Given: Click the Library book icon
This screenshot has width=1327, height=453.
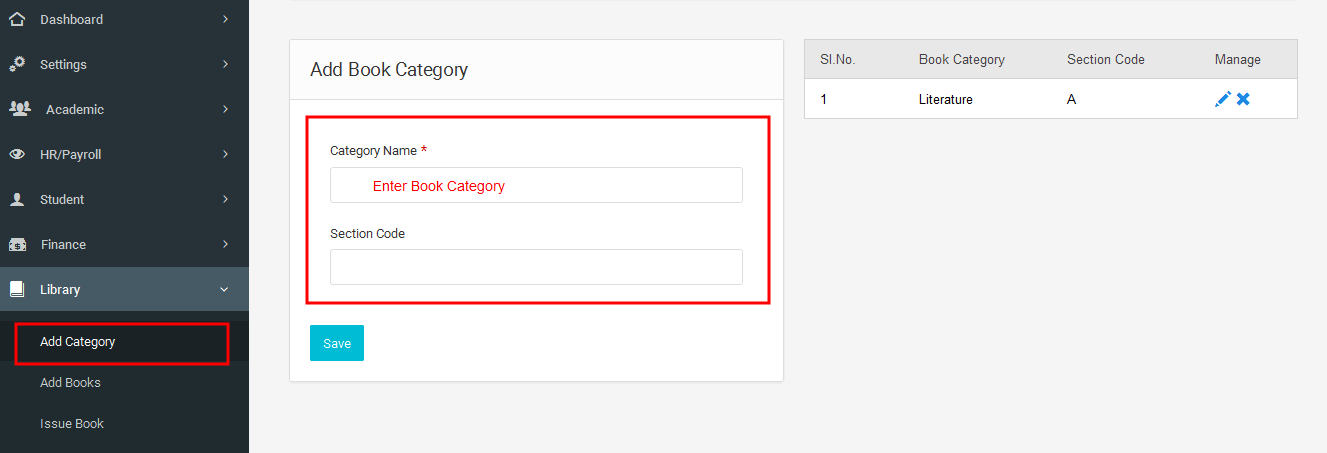Looking at the screenshot, I should [17, 289].
